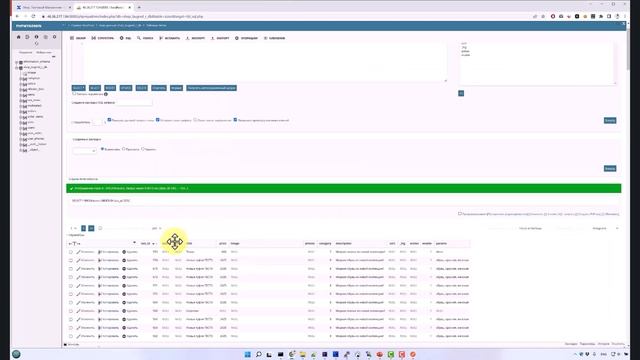Reload the navigation panel tree
This screenshot has height=360, width=640.
coord(36,43)
